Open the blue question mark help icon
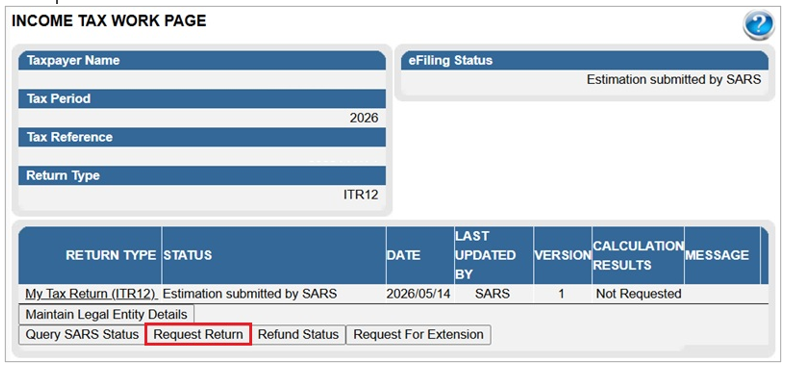The width and height of the screenshot is (788, 367). pyautogui.click(x=759, y=25)
